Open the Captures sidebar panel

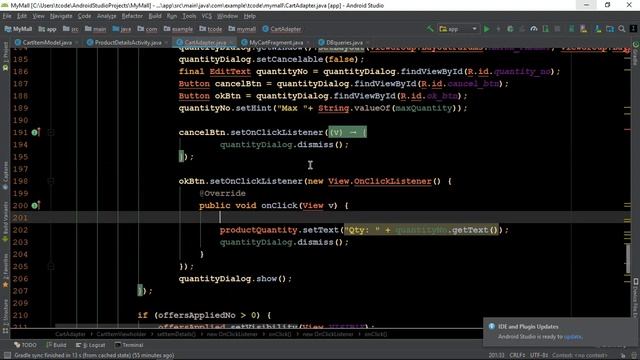[5, 176]
